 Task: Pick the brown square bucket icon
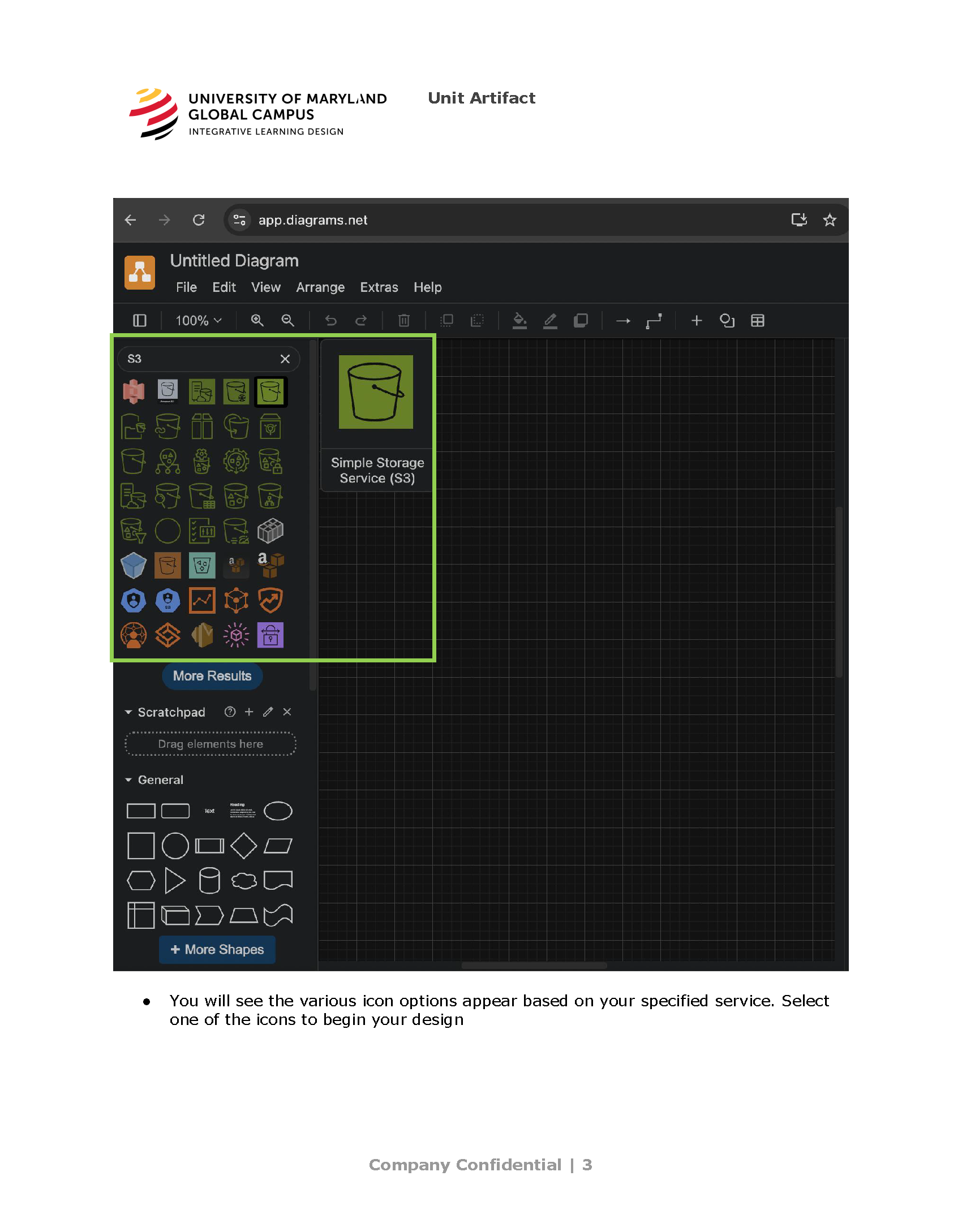(168, 566)
